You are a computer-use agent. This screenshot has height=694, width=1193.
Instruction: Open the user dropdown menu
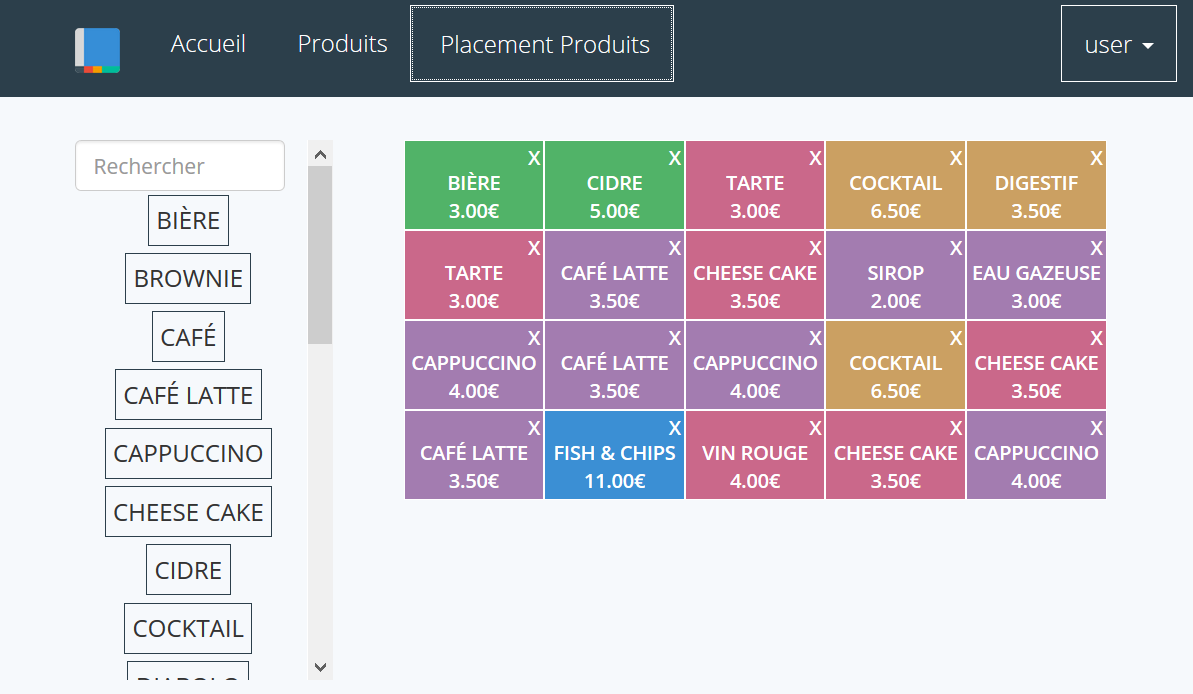pyautogui.click(x=1118, y=44)
